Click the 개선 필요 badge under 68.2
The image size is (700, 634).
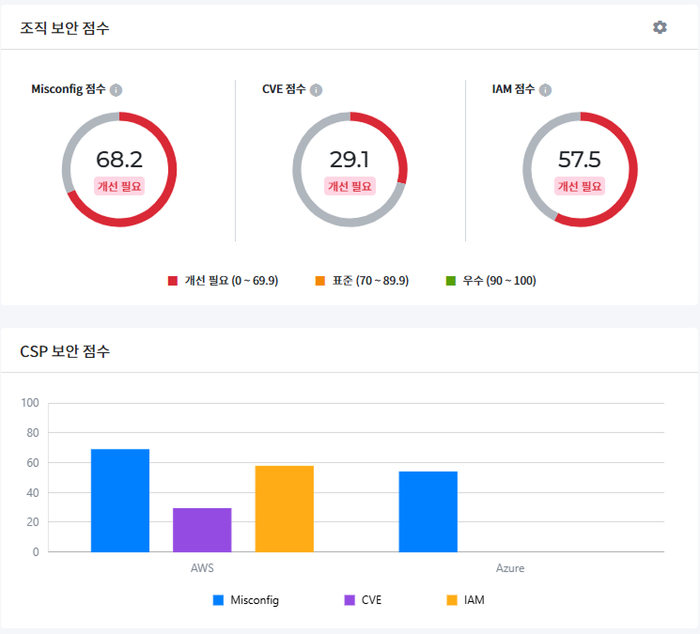pos(119,186)
